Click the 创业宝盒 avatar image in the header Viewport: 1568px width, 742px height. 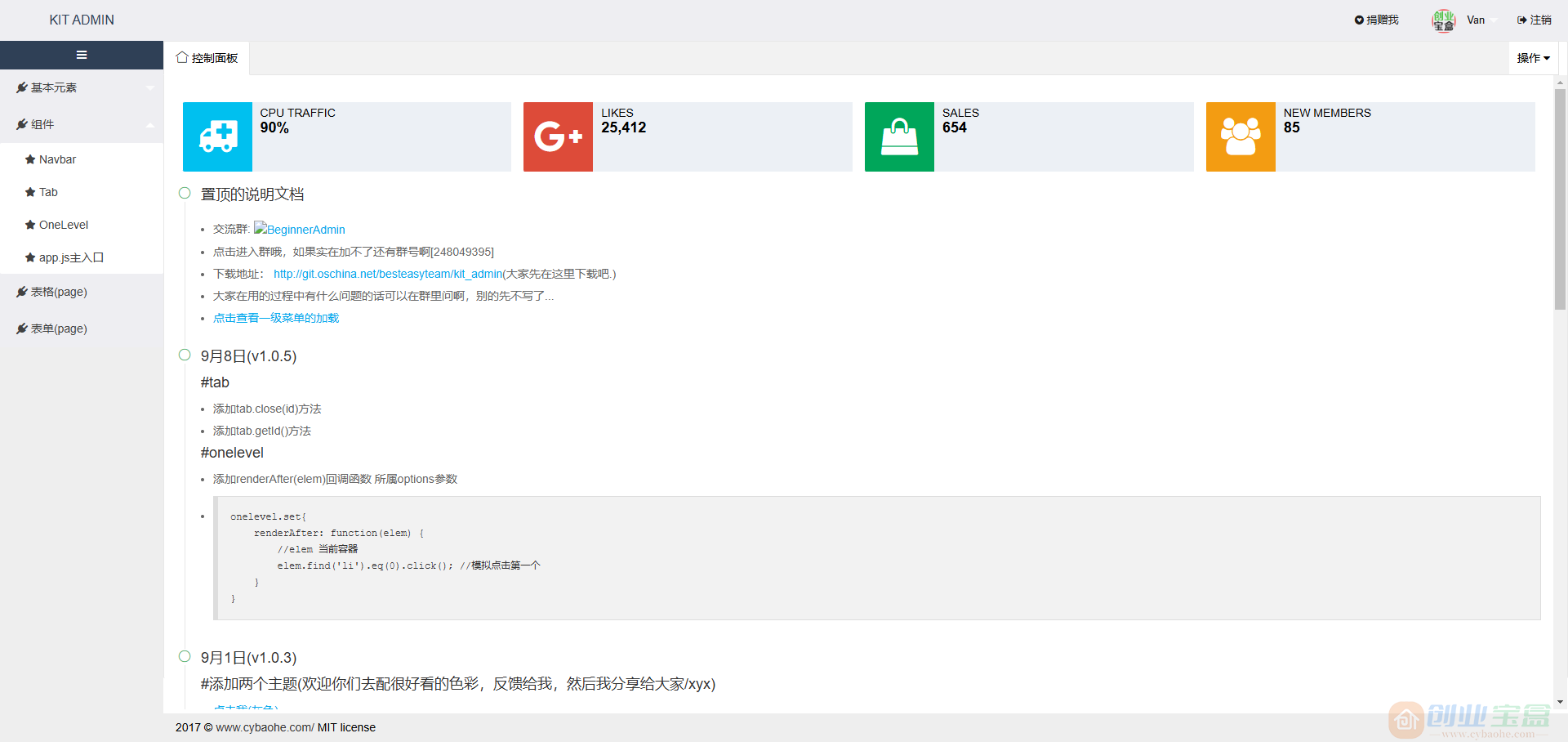pyautogui.click(x=1443, y=20)
